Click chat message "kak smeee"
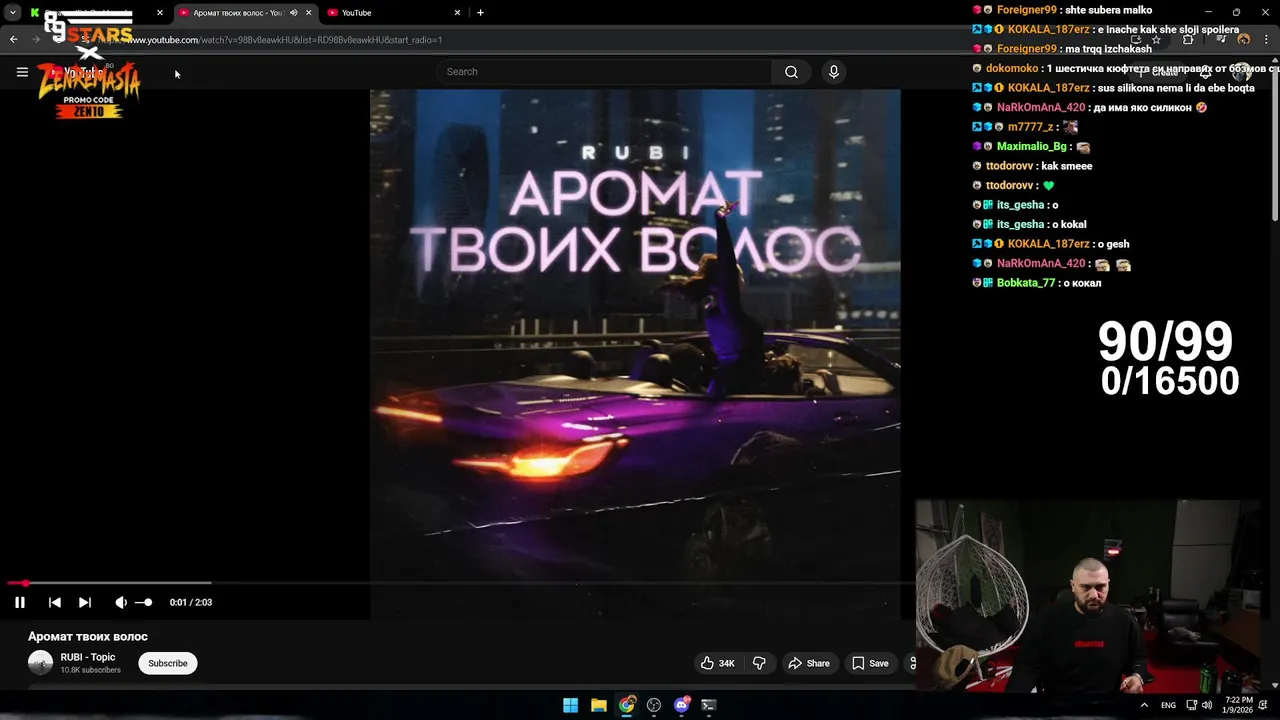1280x720 pixels. [x=1066, y=166]
